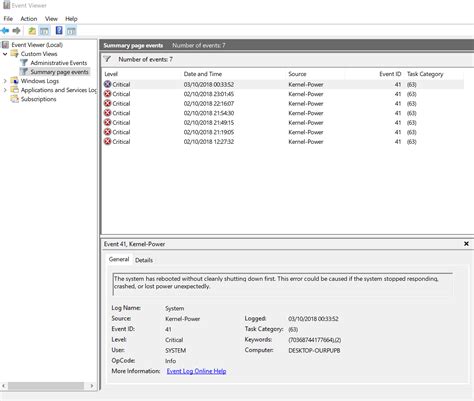This screenshot has height=401, width=474.
Task: Sort by the Task Category column header
Action: click(425, 74)
